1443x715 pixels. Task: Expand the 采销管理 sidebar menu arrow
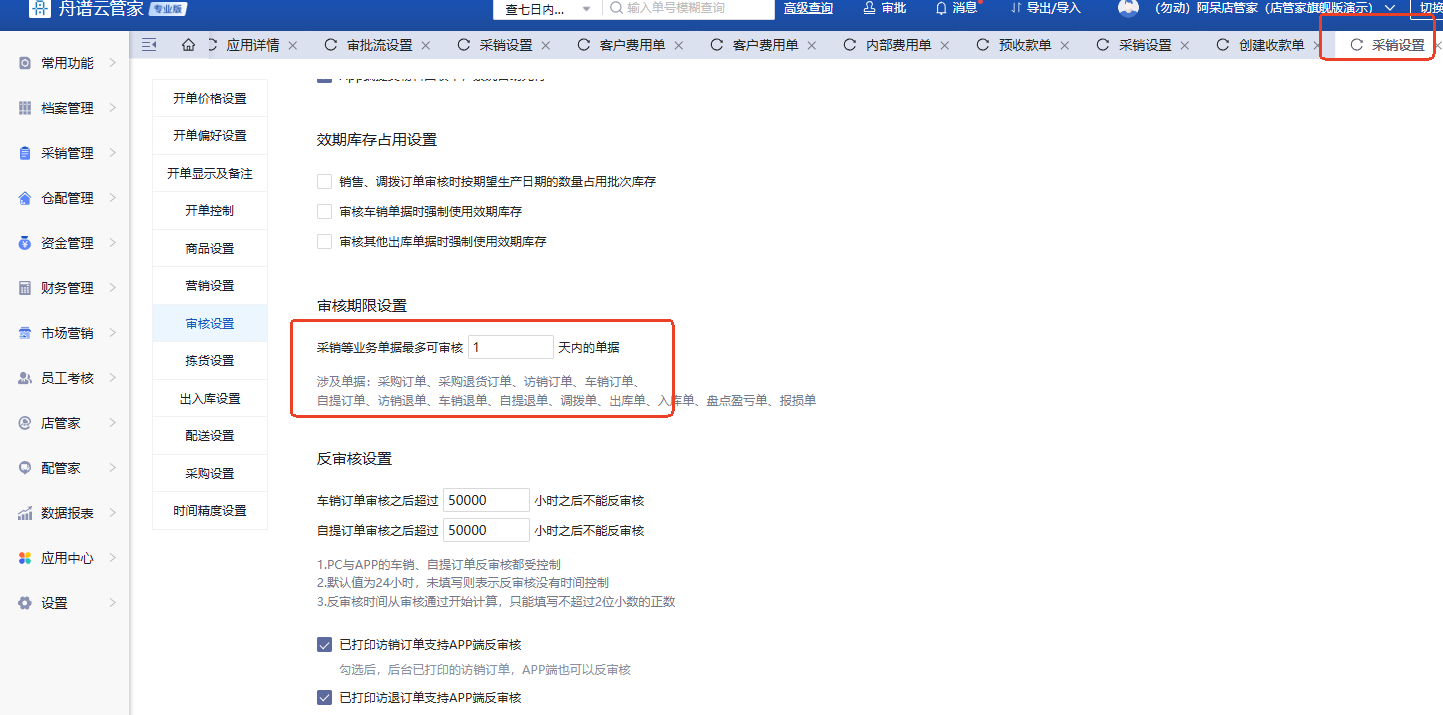[x=113, y=153]
